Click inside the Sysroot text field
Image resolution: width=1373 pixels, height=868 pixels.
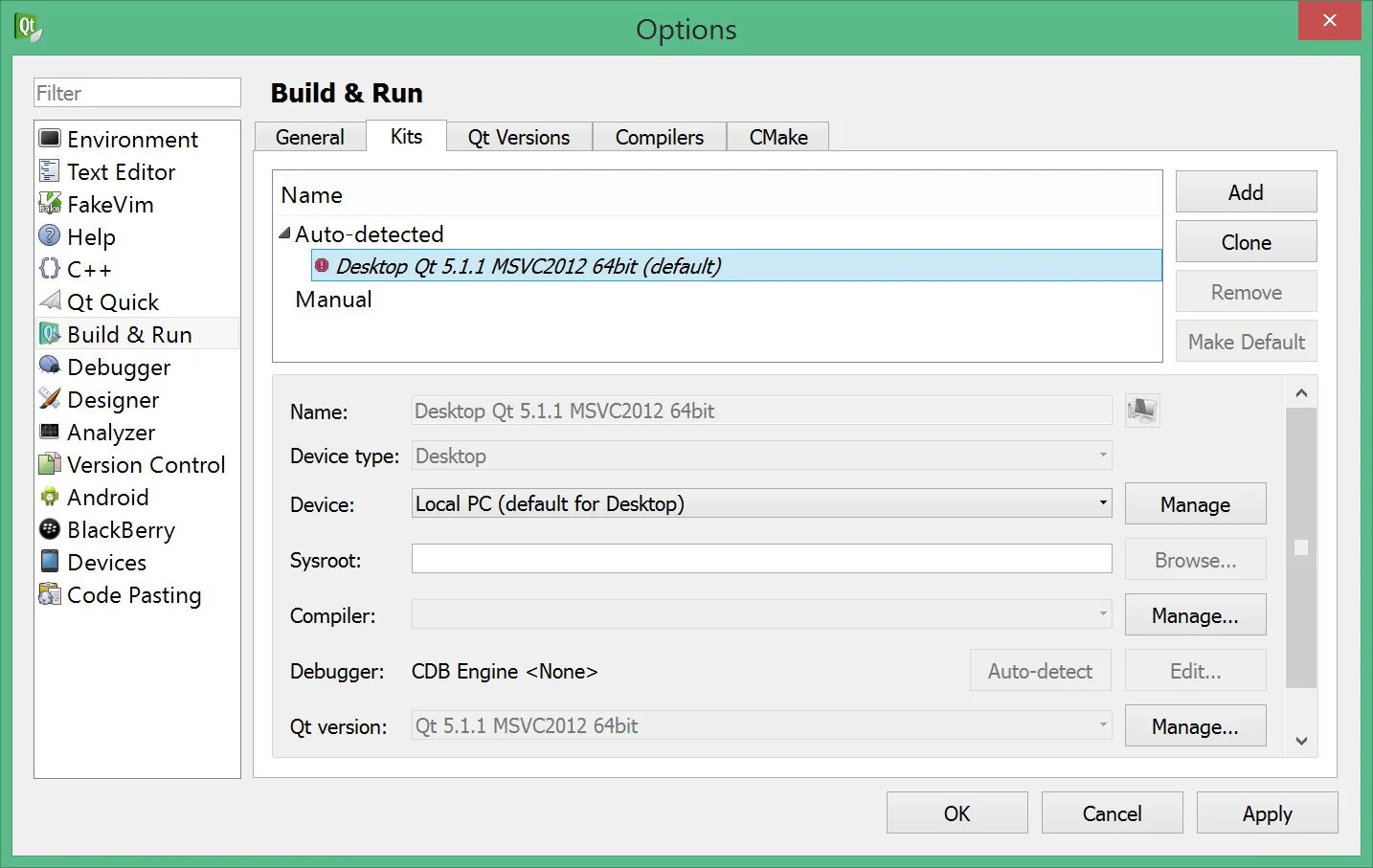click(x=761, y=559)
